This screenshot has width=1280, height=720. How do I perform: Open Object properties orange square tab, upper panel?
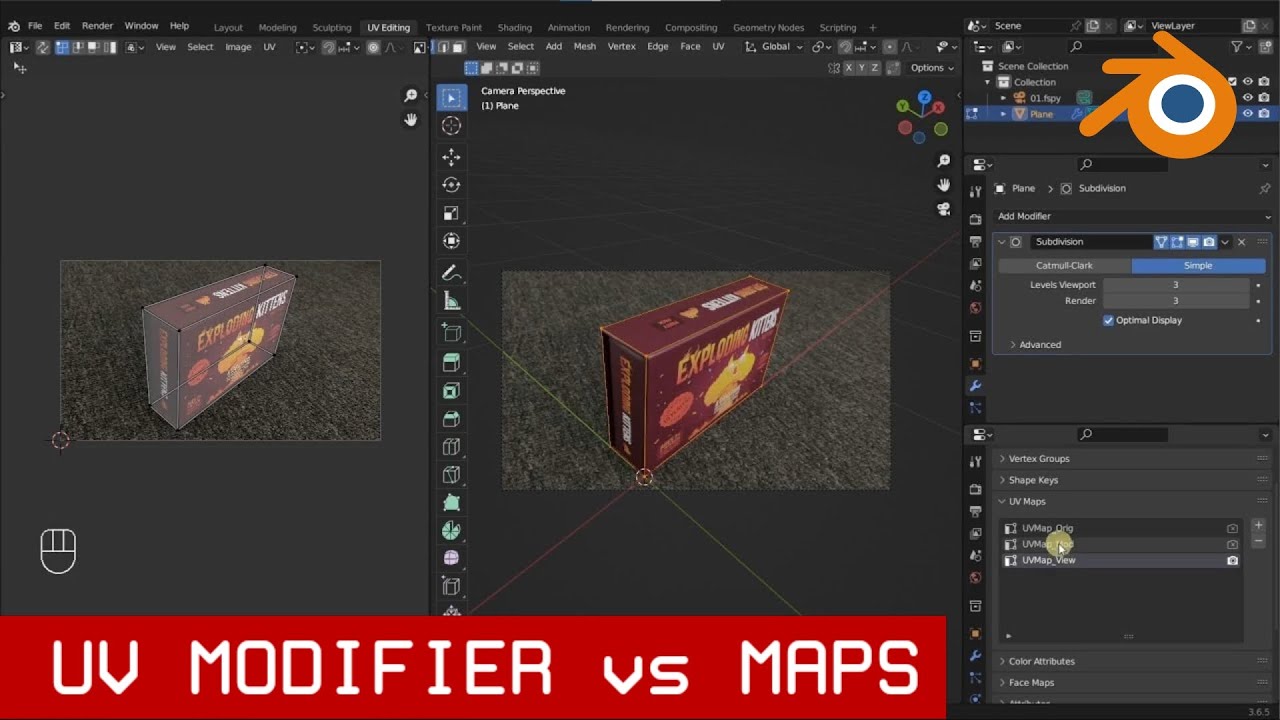click(x=975, y=364)
